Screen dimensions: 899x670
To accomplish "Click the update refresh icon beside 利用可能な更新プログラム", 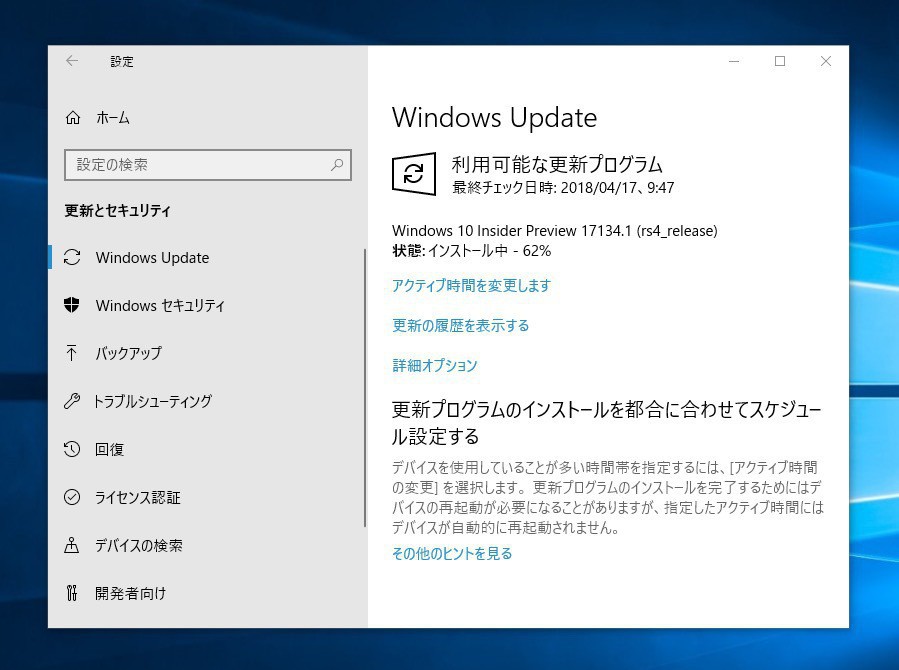I will [x=413, y=173].
